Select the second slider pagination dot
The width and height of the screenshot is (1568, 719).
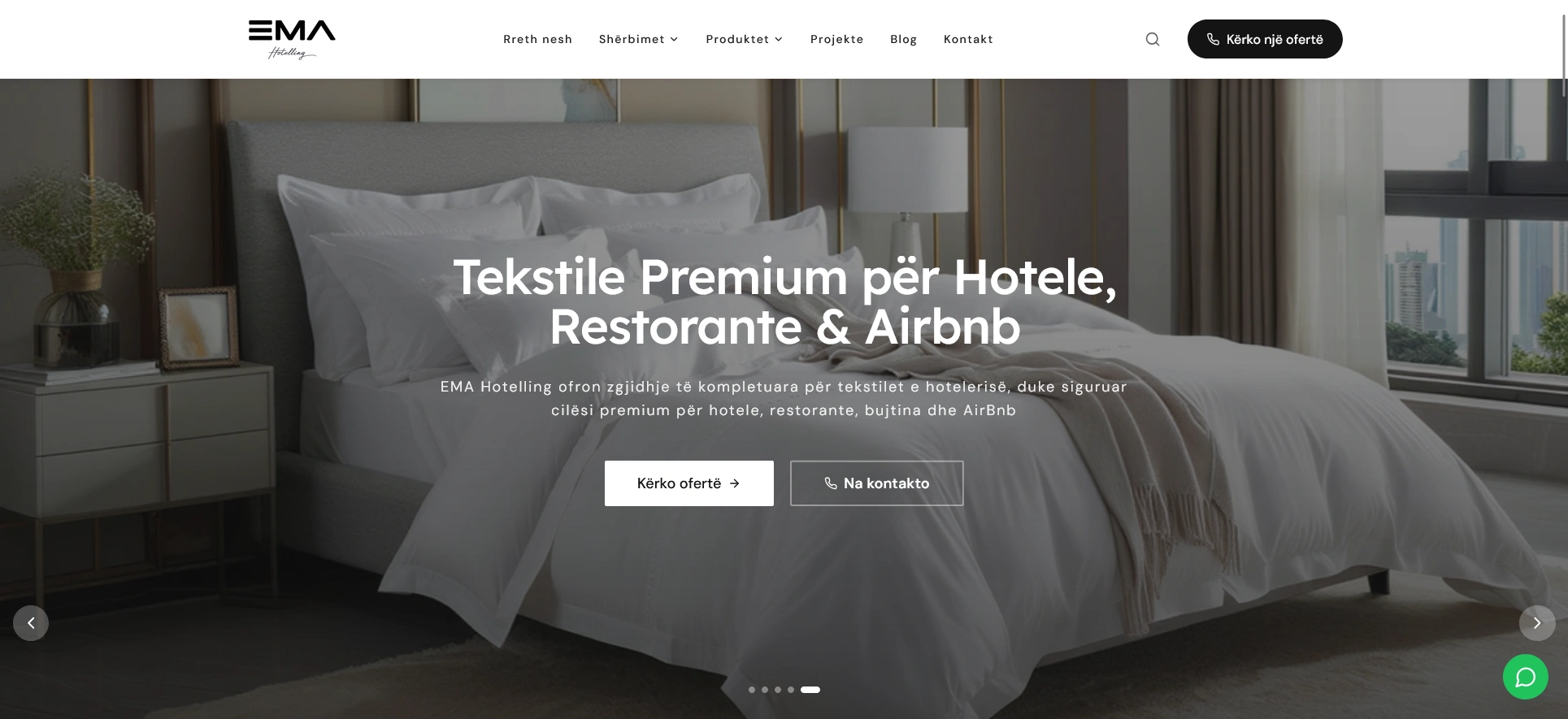click(765, 690)
